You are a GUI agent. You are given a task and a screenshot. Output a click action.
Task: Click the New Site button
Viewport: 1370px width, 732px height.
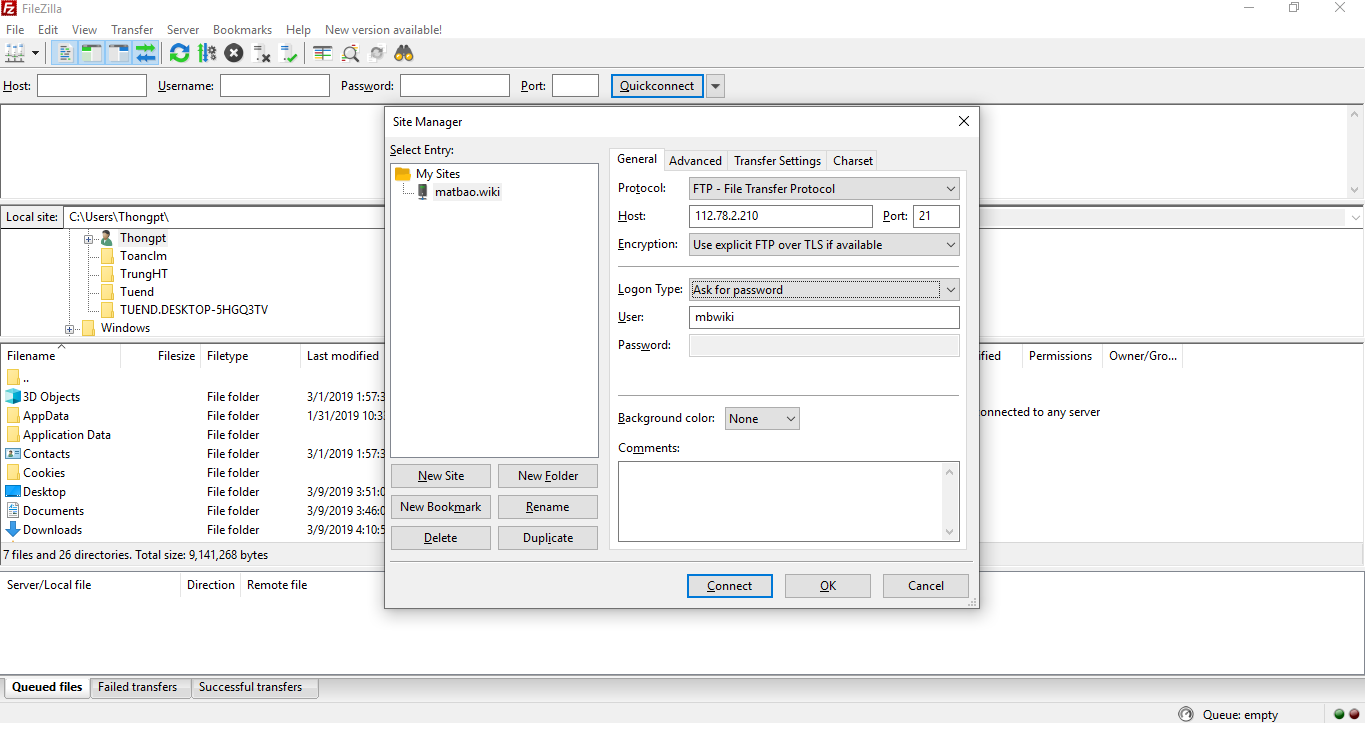click(x=440, y=476)
